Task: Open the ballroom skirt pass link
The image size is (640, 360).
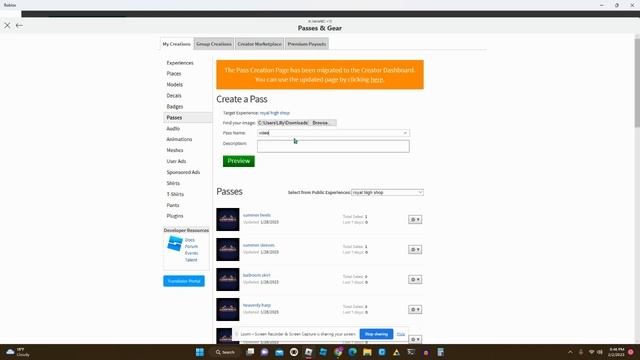Action: 256,275
